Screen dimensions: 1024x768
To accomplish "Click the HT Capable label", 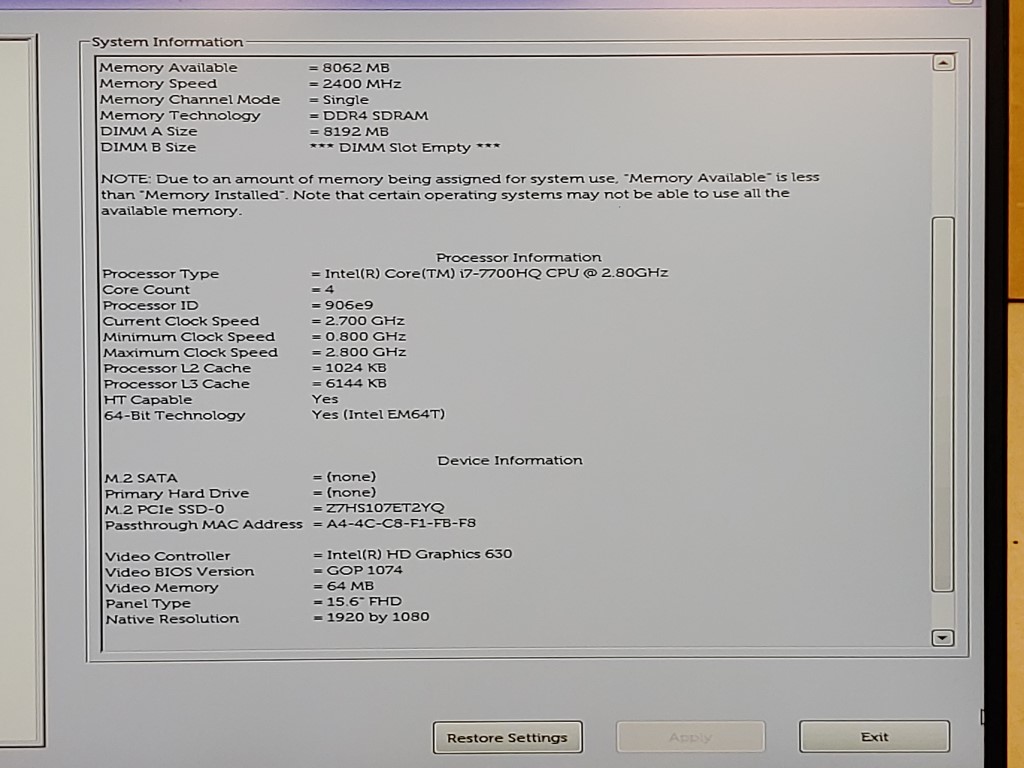I will pos(148,400).
